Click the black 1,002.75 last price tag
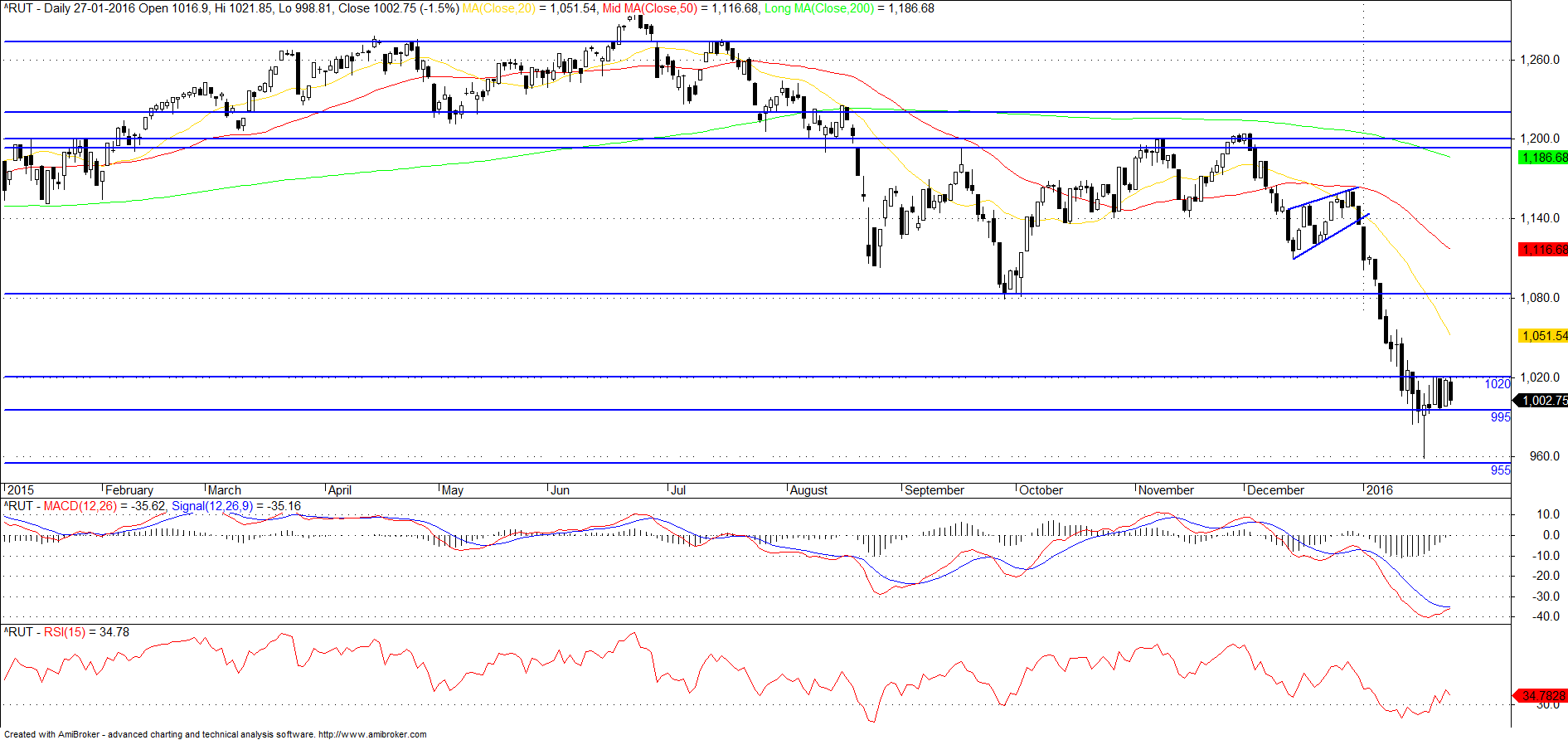Viewport: 1568px width, 740px height. [x=1542, y=401]
